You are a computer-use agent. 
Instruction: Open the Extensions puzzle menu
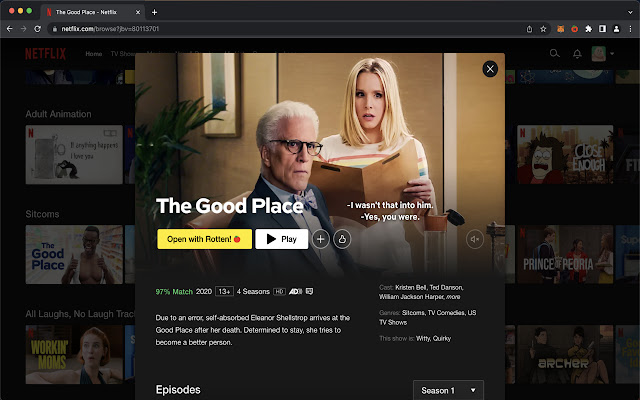[589, 29]
